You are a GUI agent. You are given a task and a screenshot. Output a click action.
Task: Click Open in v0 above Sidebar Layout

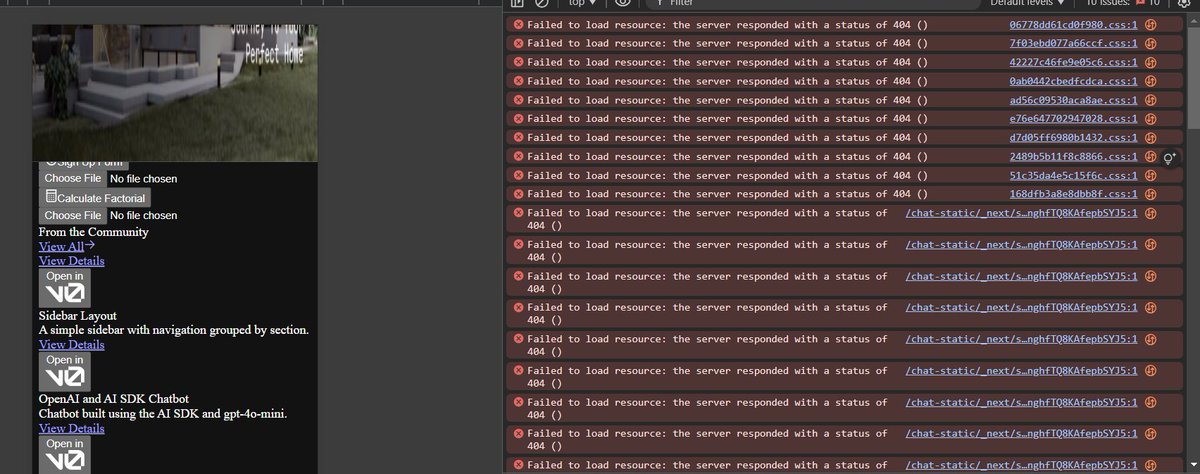click(x=65, y=288)
